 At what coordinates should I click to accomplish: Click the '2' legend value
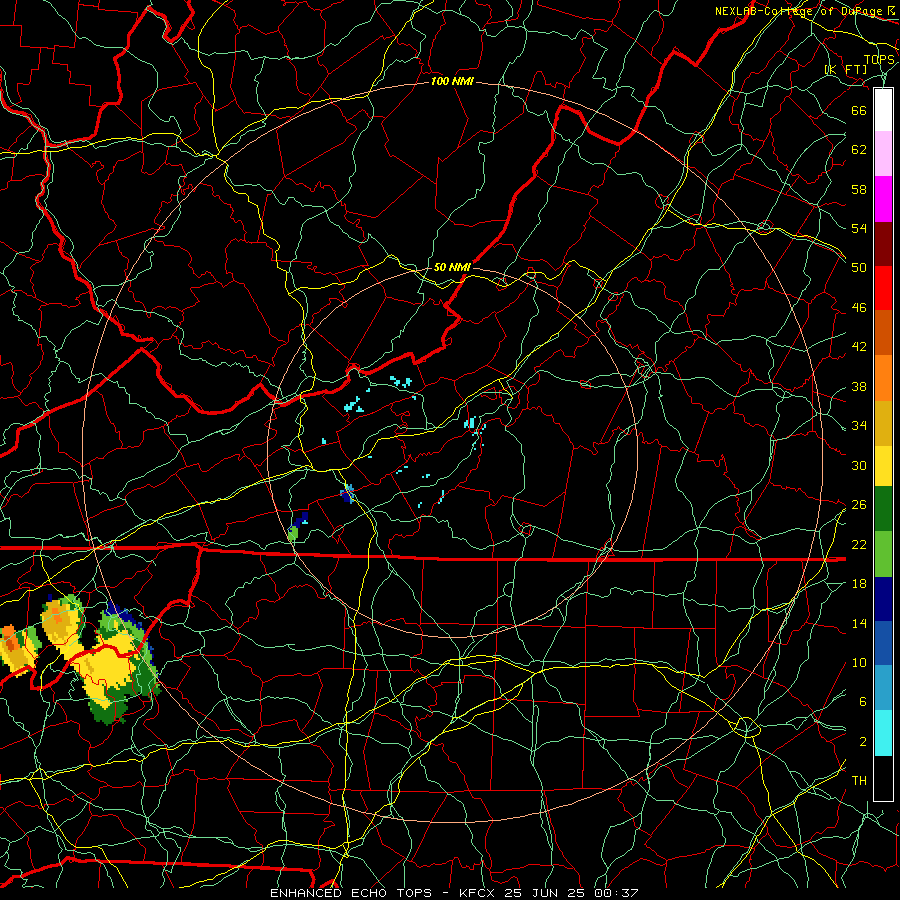(863, 742)
